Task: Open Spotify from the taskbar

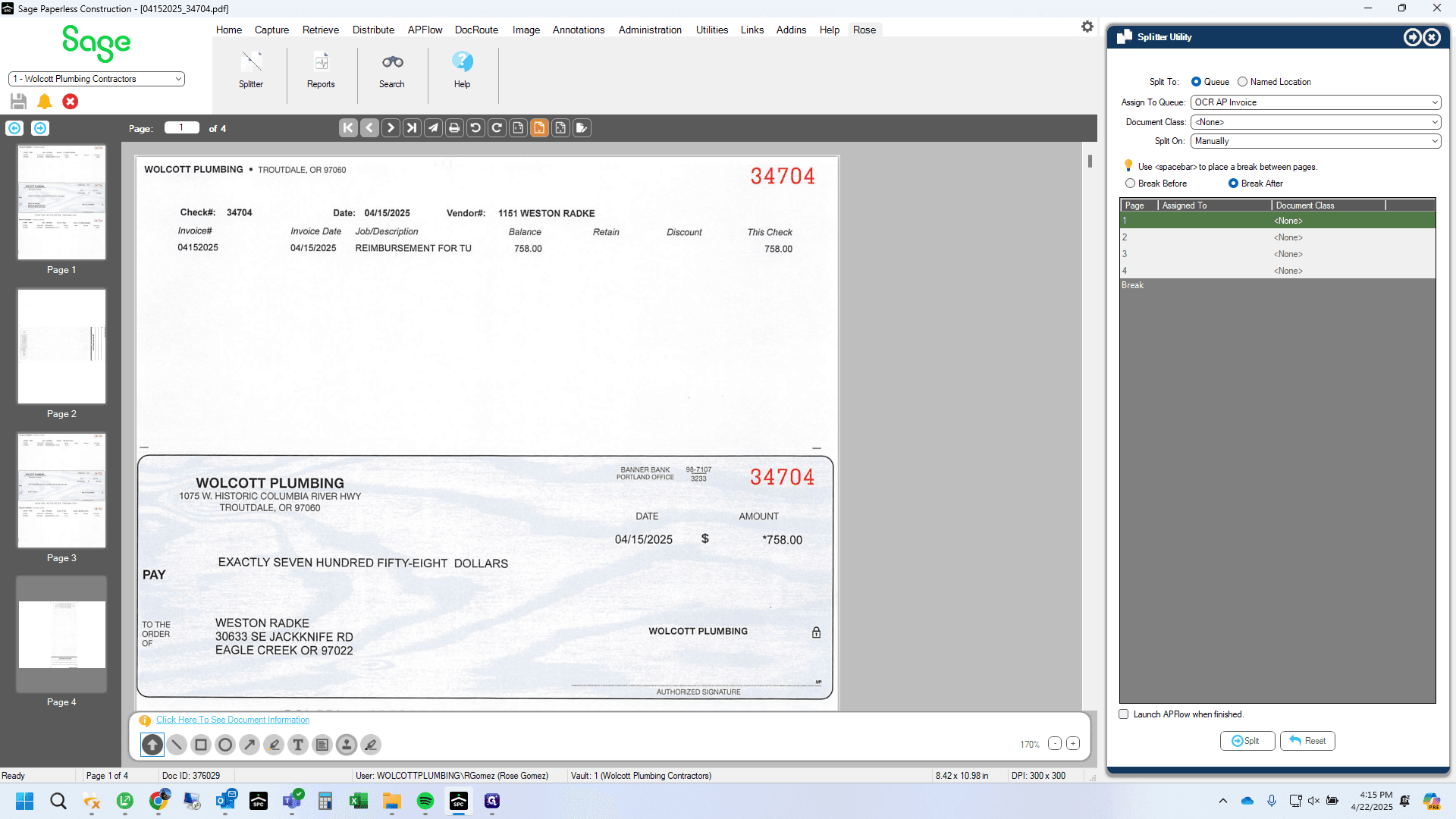Action: point(425,801)
